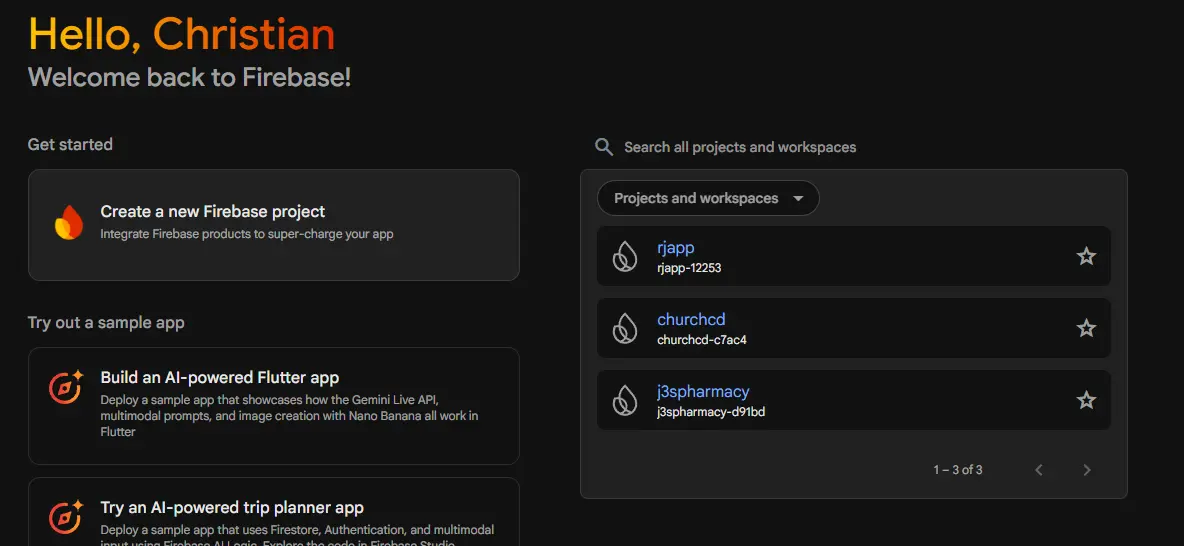Click the churchcd project icon

click(624, 329)
